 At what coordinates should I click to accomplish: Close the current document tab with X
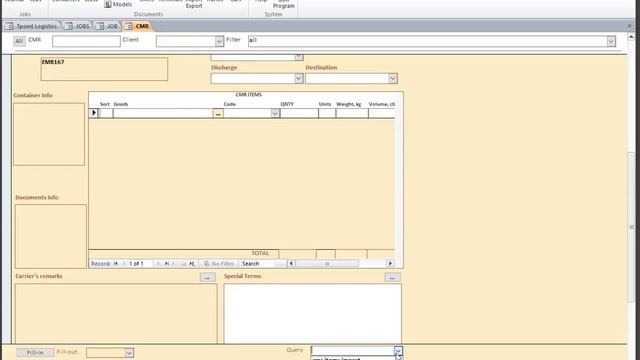coord(629,26)
